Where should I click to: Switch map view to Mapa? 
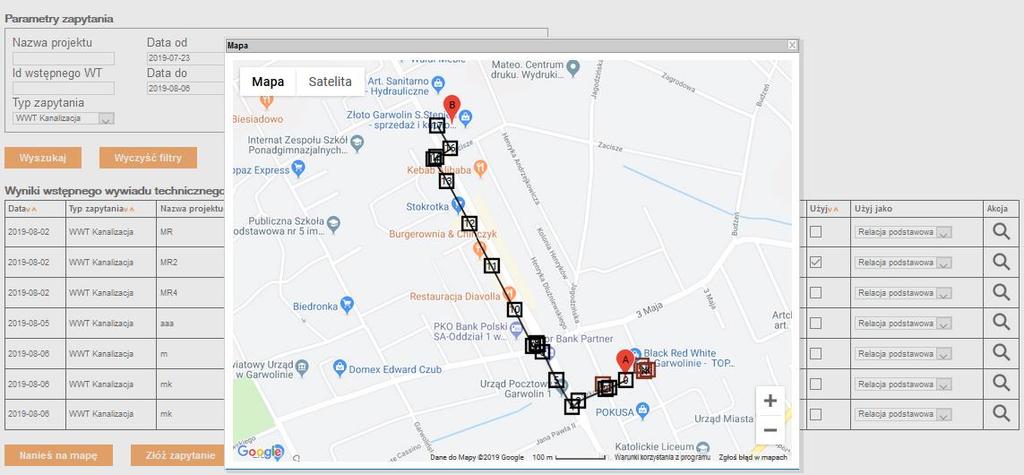(x=268, y=82)
